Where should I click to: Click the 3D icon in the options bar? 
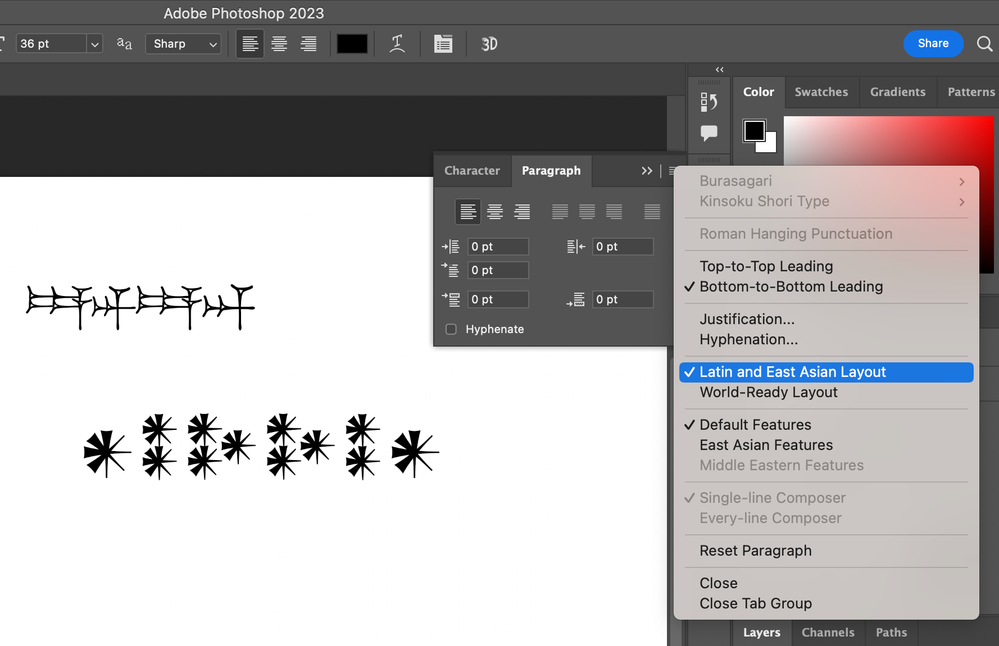pyautogui.click(x=488, y=43)
